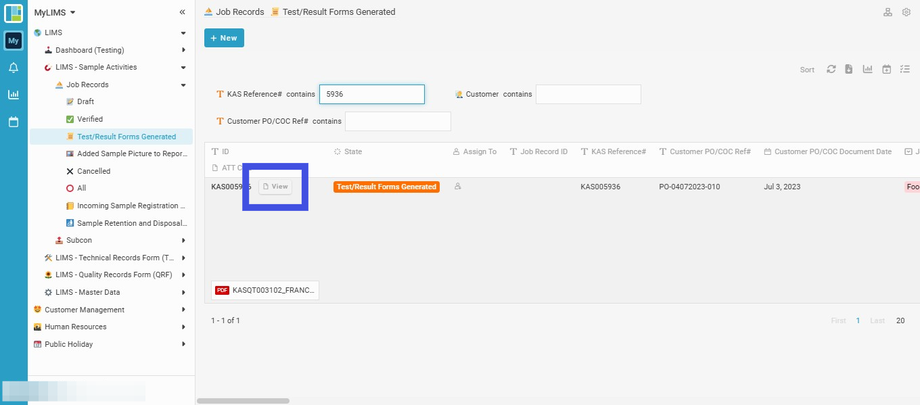The width and height of the screenshot is (920, 405).
Task: Collapse the sidebar with double chevron
Action: [182, 12]
